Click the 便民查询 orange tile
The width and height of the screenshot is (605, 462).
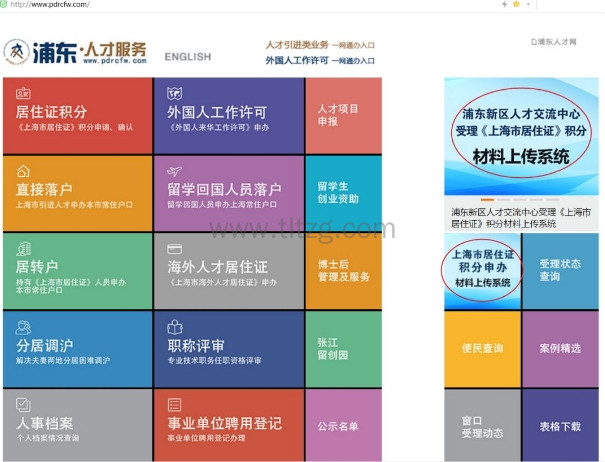pos(482,348)
